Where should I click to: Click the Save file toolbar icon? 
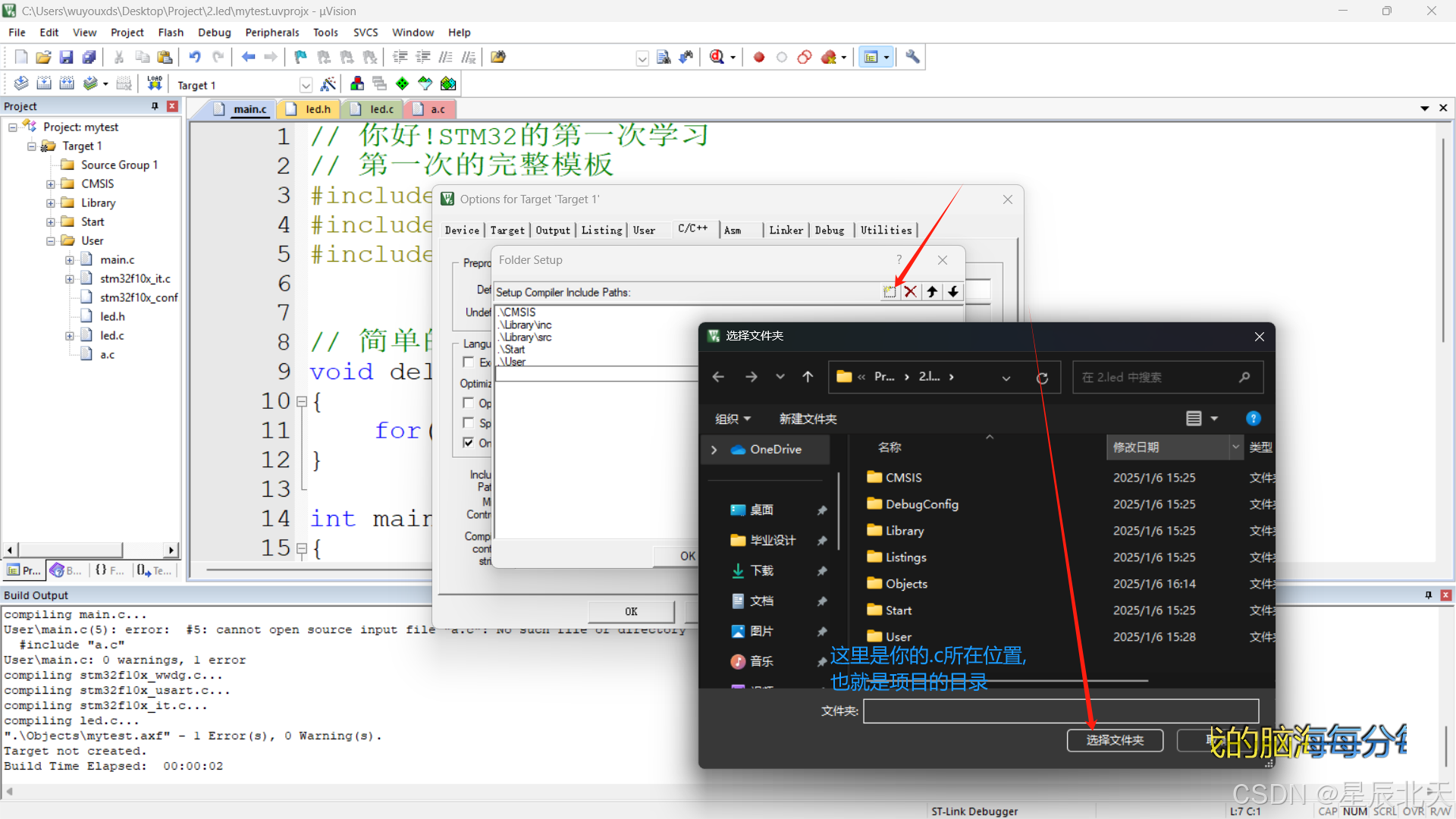coord(67,57)
